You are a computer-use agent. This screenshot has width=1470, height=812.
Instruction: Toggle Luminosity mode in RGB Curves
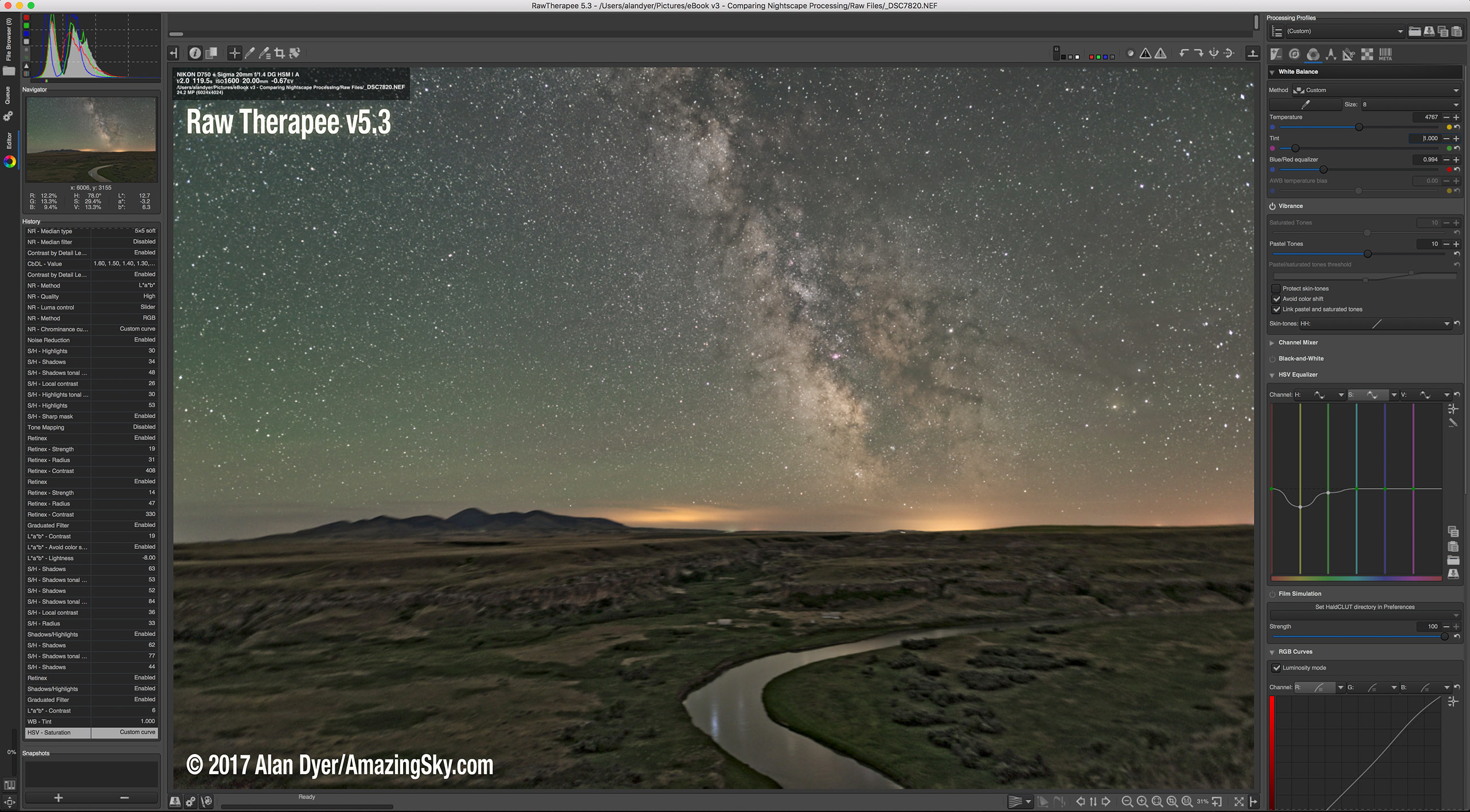point(1276,668)
